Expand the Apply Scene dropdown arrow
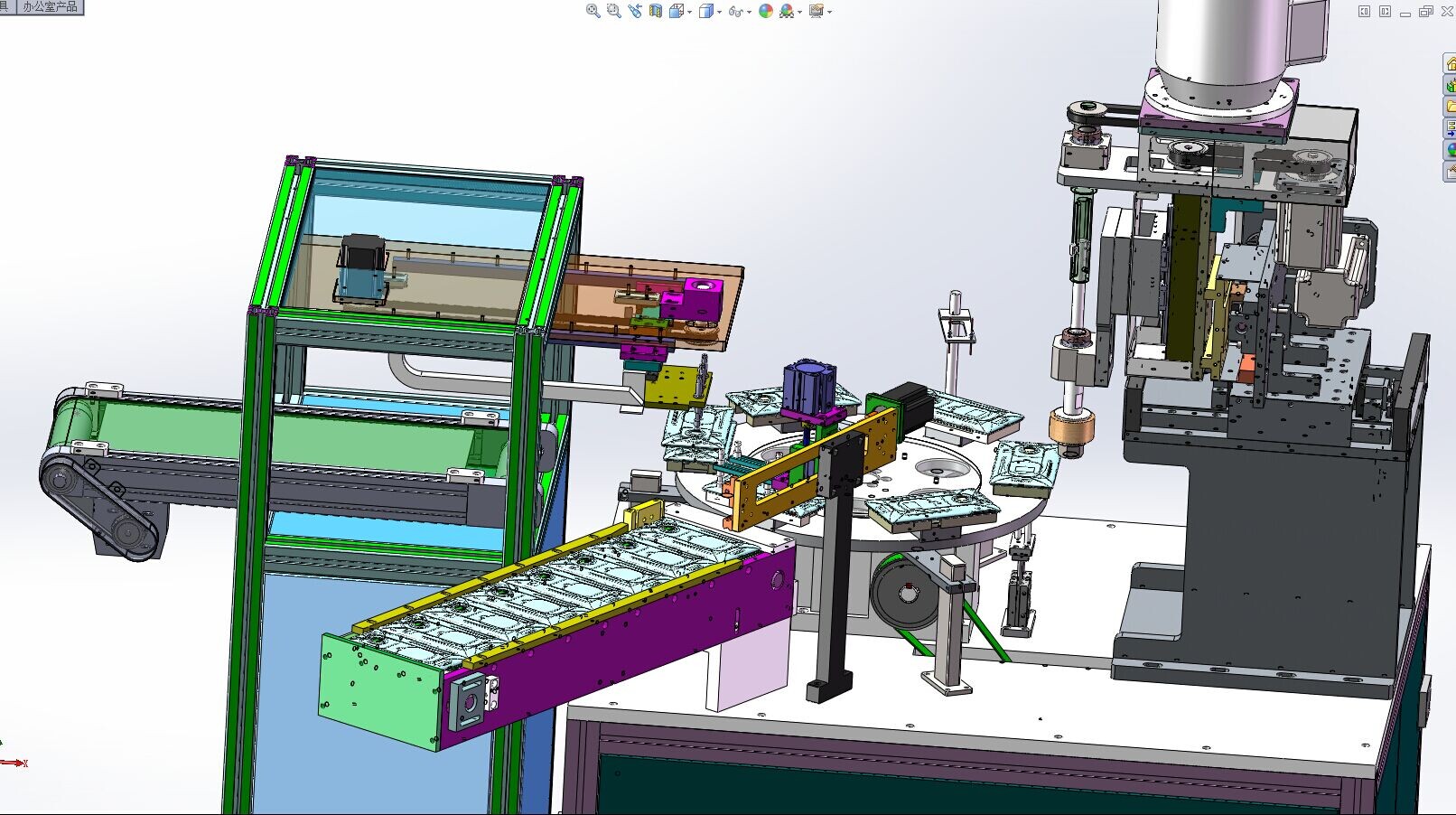The width and height of the screenshot is (1456, 815). (x=800, y=12)
